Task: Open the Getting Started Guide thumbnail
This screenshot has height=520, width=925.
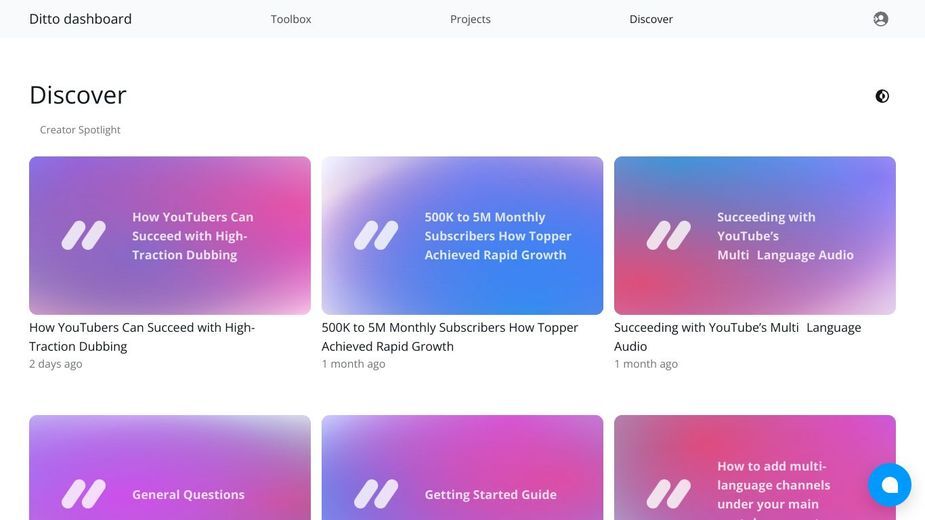Action: coord(462,467)
